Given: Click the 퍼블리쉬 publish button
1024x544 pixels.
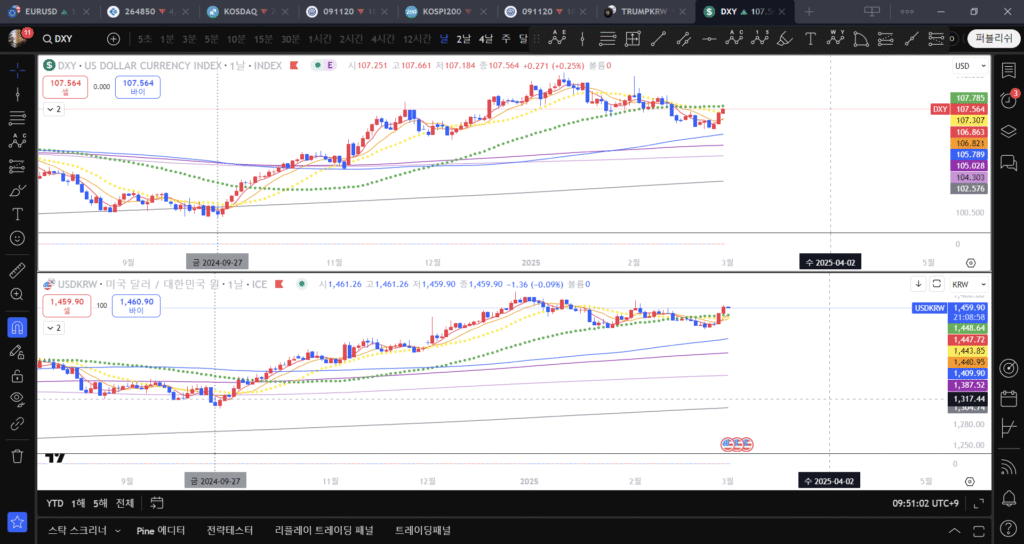Looking at the screenshot, I should click(x=994, y=39).
